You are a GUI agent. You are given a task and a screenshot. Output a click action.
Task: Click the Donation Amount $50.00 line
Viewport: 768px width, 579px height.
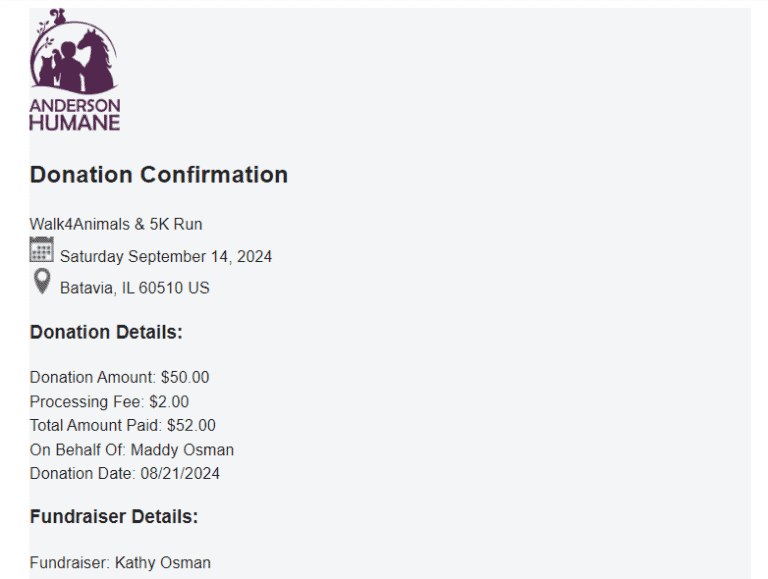point(120,378)
